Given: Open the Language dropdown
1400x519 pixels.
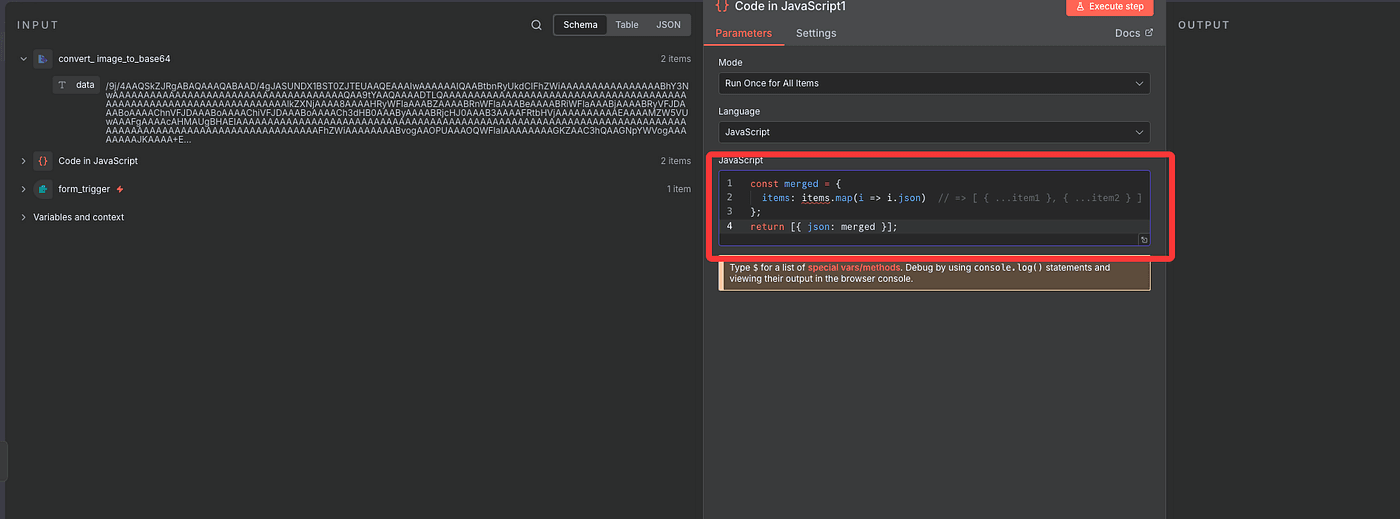Looking at the screenshot, I should point(933,132).
